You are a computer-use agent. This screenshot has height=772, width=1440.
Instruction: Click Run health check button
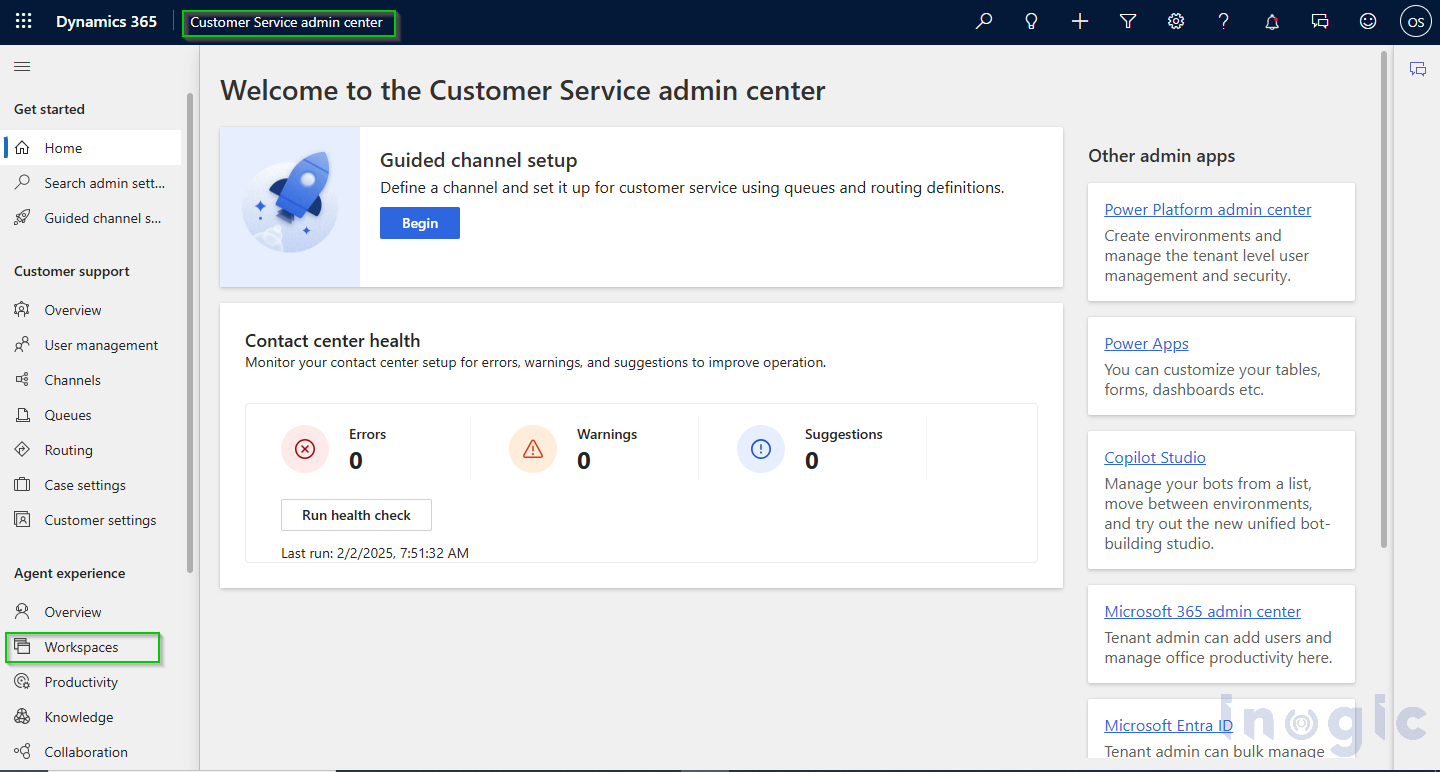(356, 515)
